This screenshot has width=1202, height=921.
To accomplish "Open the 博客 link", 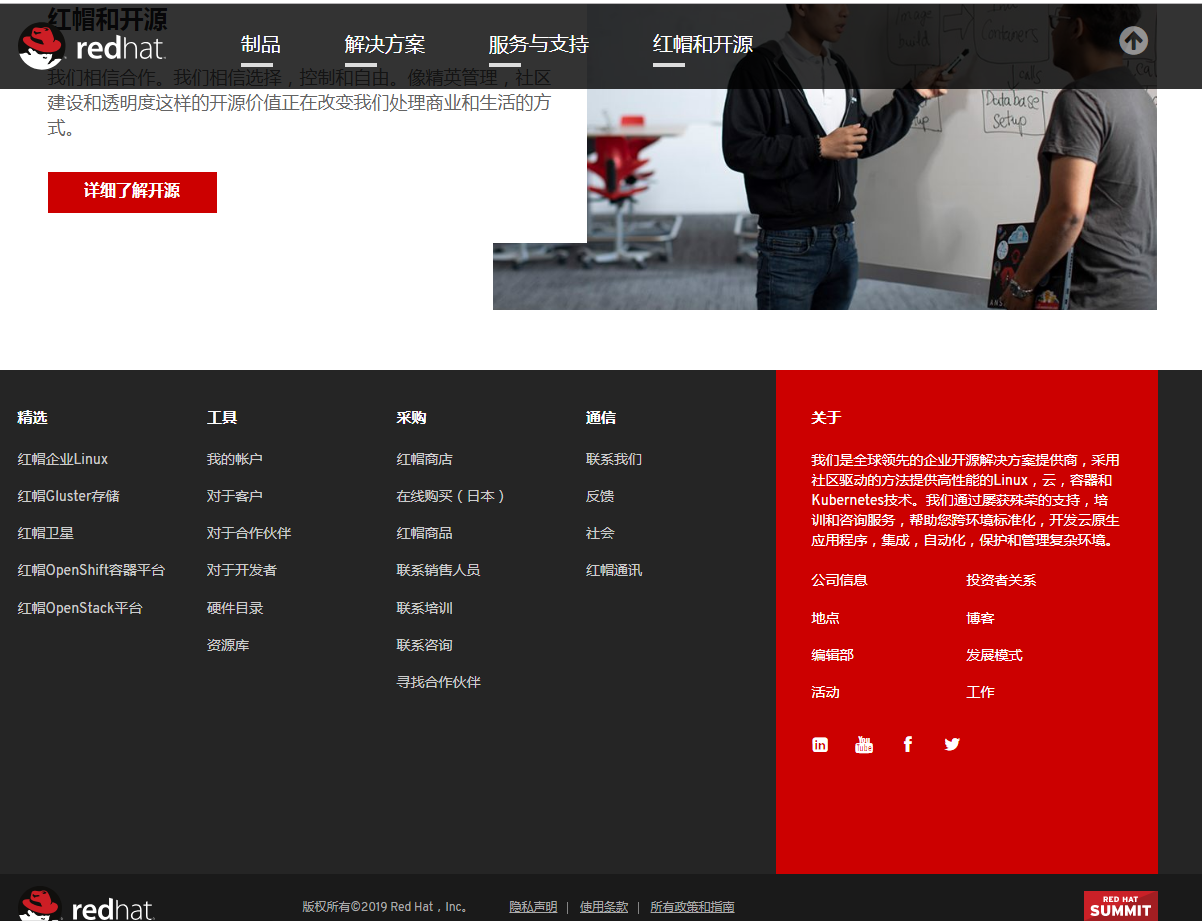I will (x=980, y=618).
